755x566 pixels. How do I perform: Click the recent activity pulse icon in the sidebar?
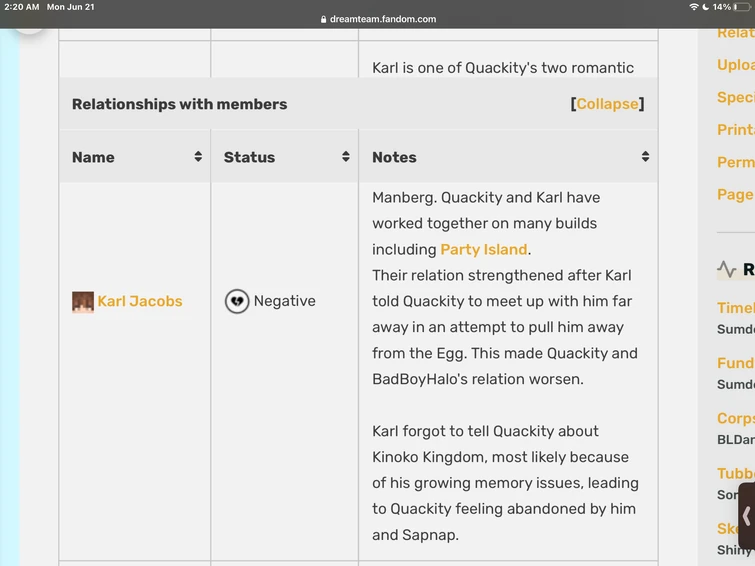727,269
